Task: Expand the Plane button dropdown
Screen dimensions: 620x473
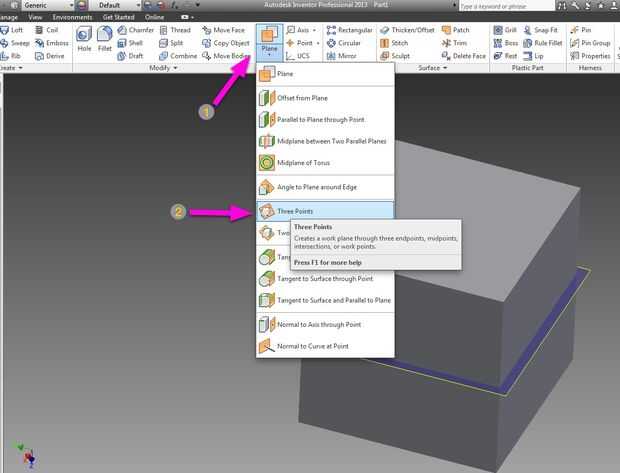Action: pyautogui.click(x=269, y=51)
